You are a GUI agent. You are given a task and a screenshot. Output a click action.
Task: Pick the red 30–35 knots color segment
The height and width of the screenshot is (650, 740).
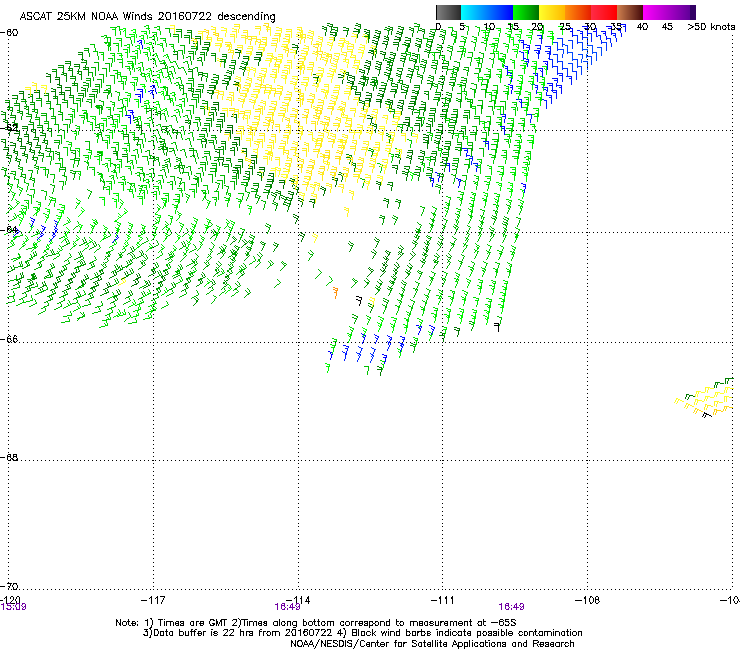pos(604,12)
